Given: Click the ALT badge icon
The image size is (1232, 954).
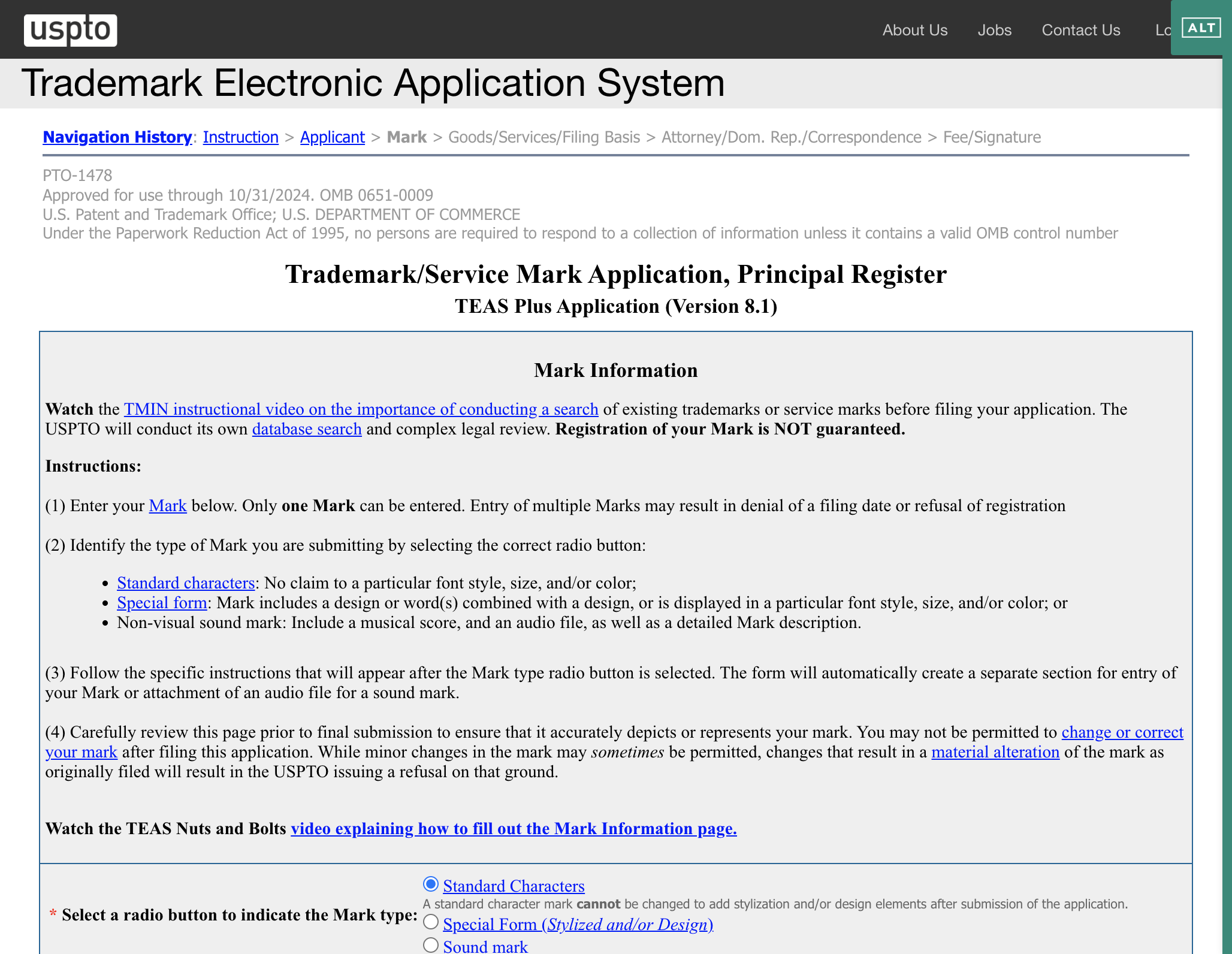Looking at the screenshot, I should [1201, 28].
